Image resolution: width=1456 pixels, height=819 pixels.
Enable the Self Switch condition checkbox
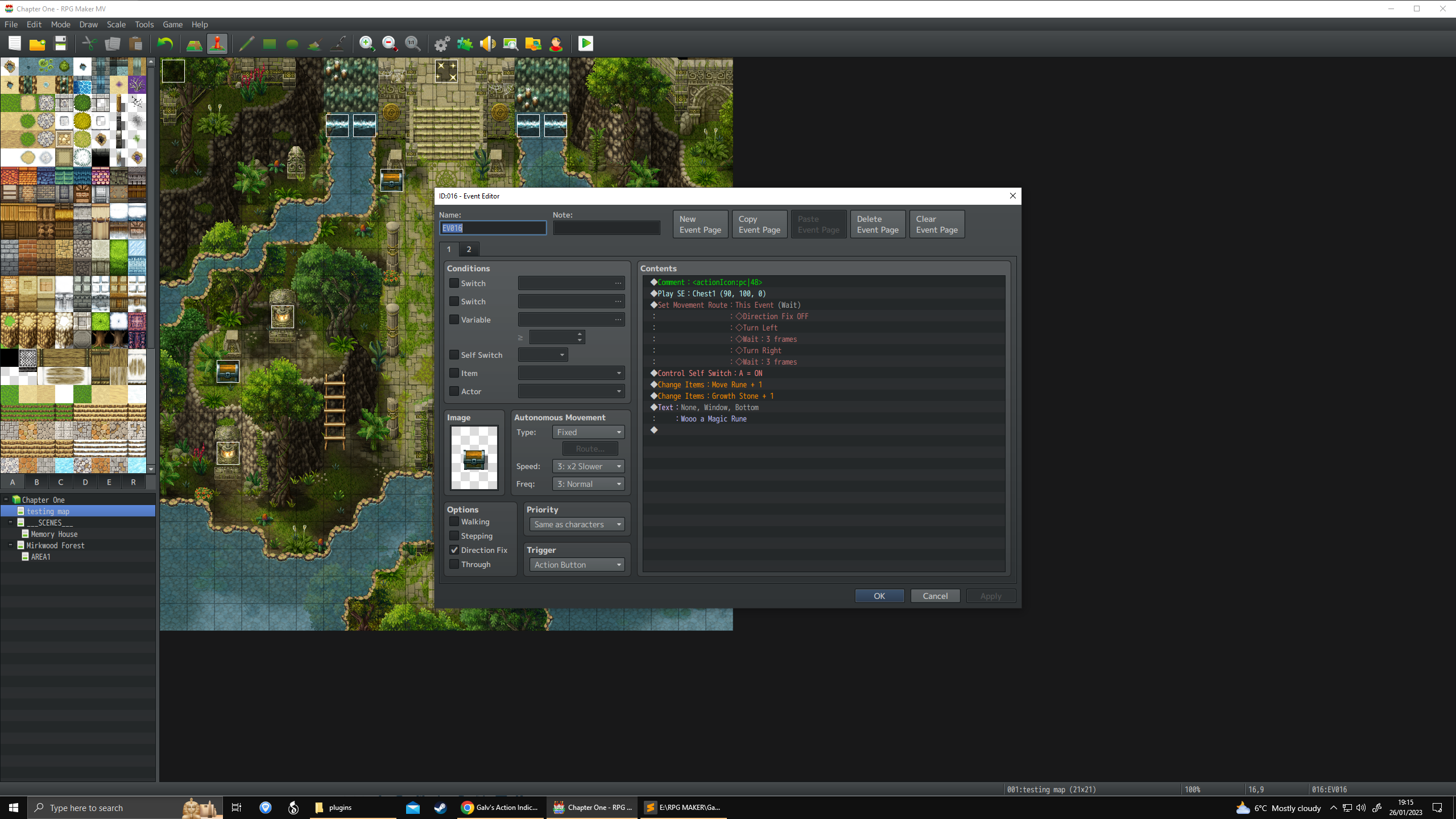coord(454,355)
